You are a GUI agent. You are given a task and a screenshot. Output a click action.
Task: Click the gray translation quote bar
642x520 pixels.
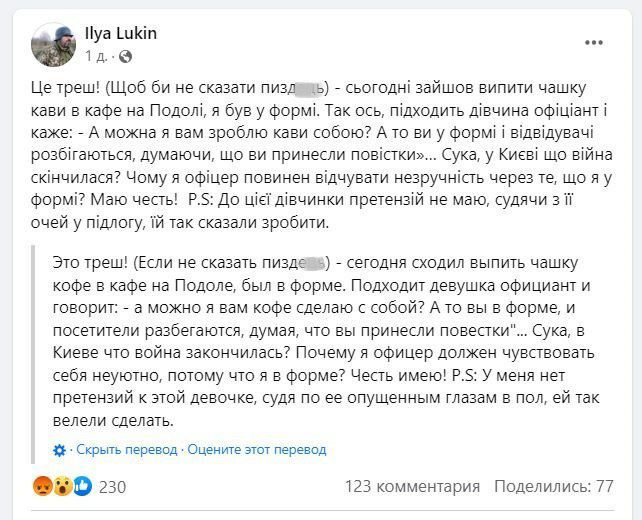pos(33,355)
